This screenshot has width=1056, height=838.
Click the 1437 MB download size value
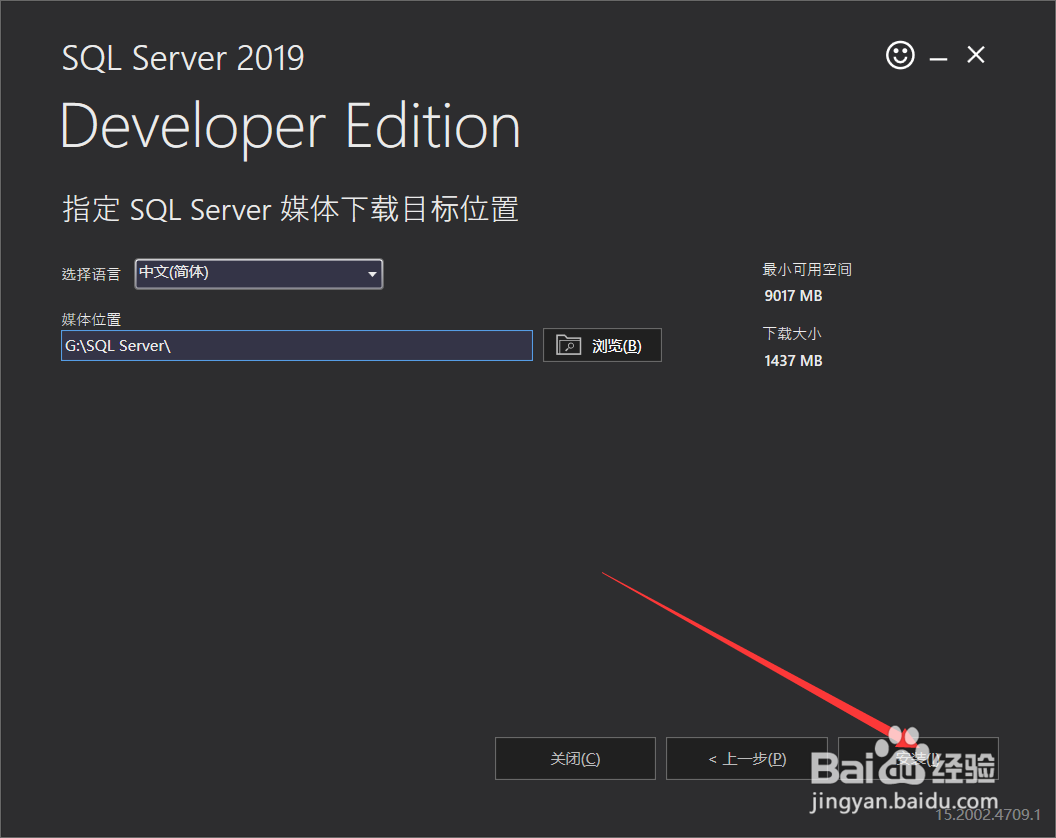point(793,360)
